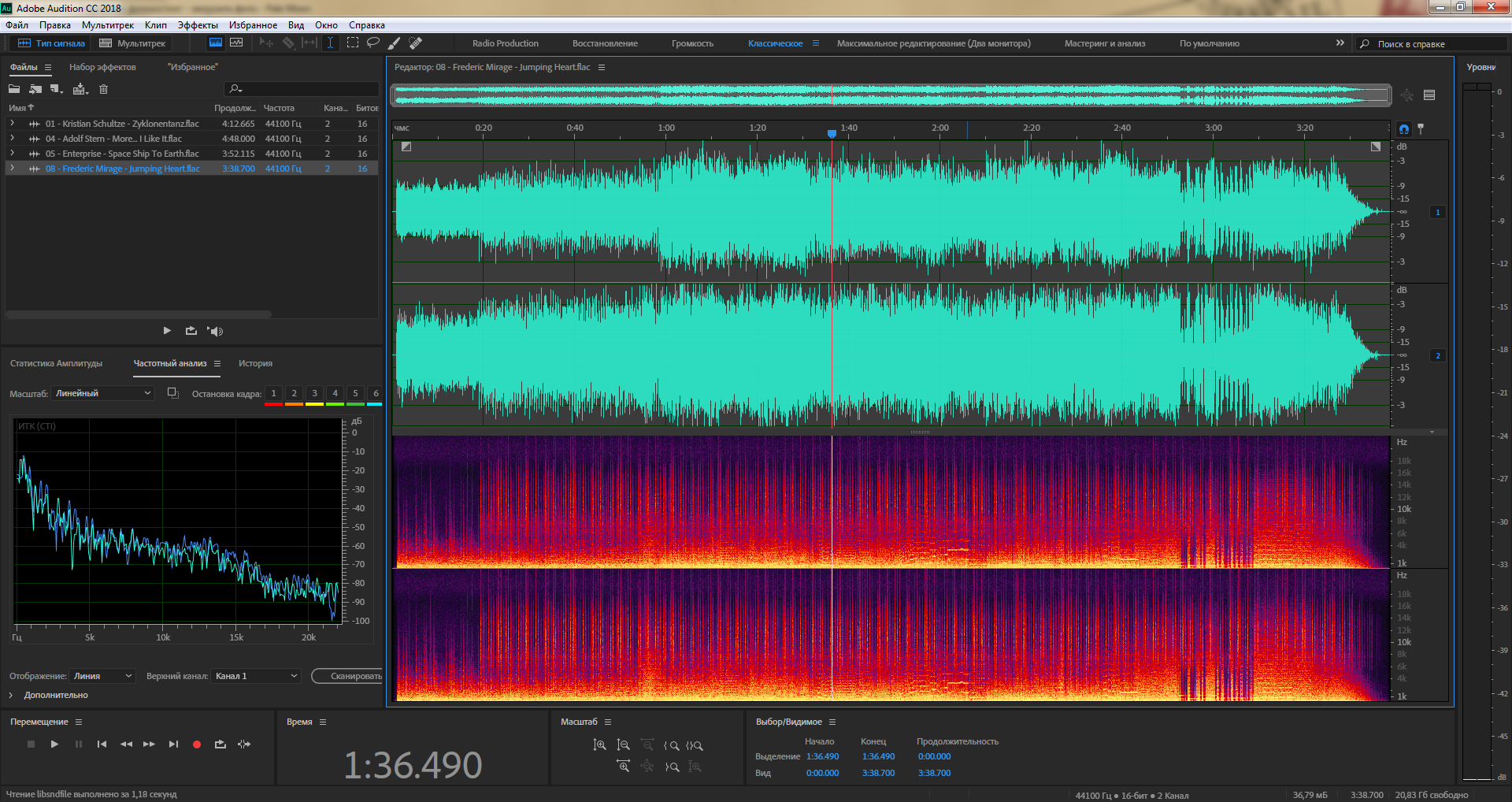Select the Lasso Selection tool
This screenshot has height=802, width=1512.
(x=373, y=43)
